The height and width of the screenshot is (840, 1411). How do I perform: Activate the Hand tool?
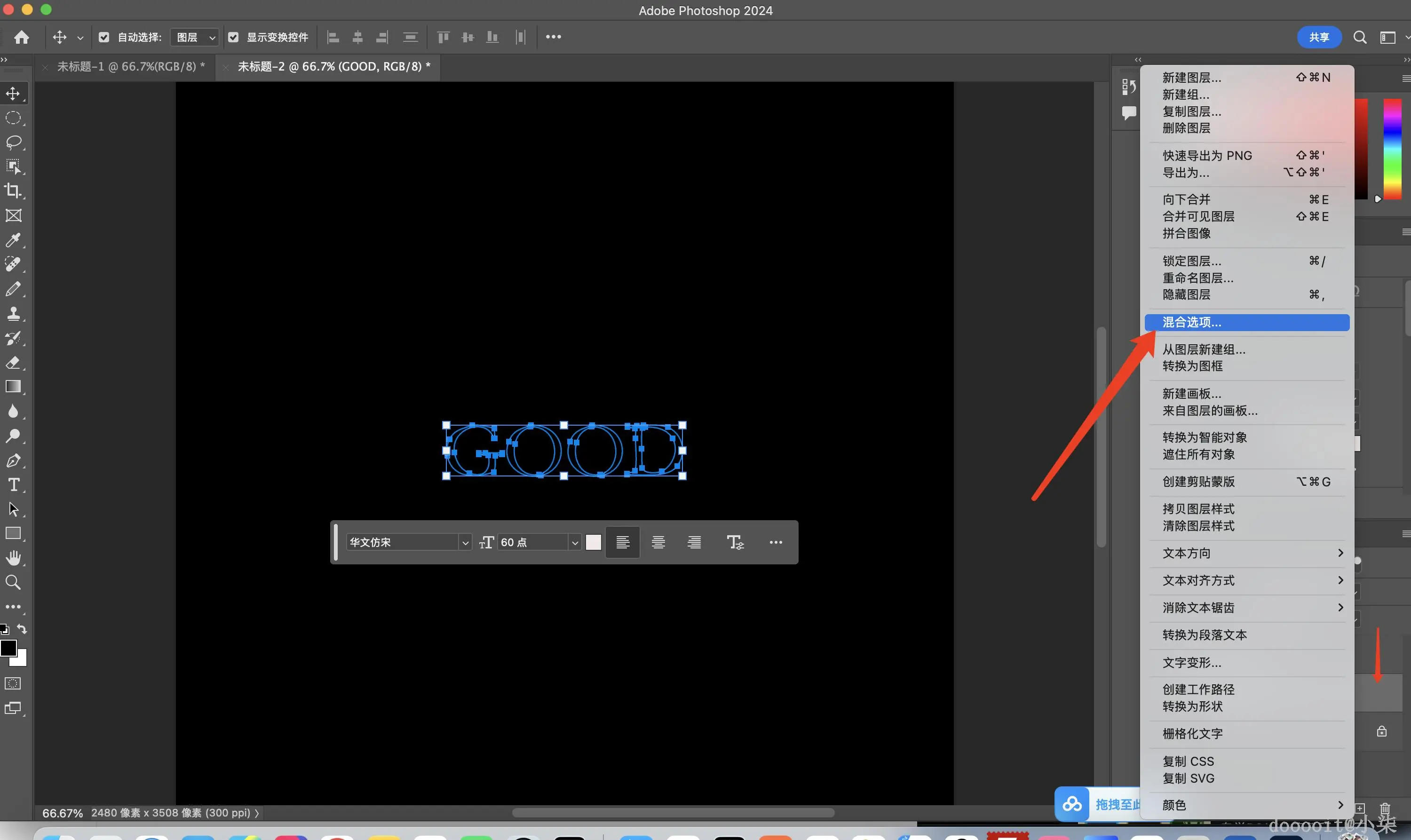point(14,558)
